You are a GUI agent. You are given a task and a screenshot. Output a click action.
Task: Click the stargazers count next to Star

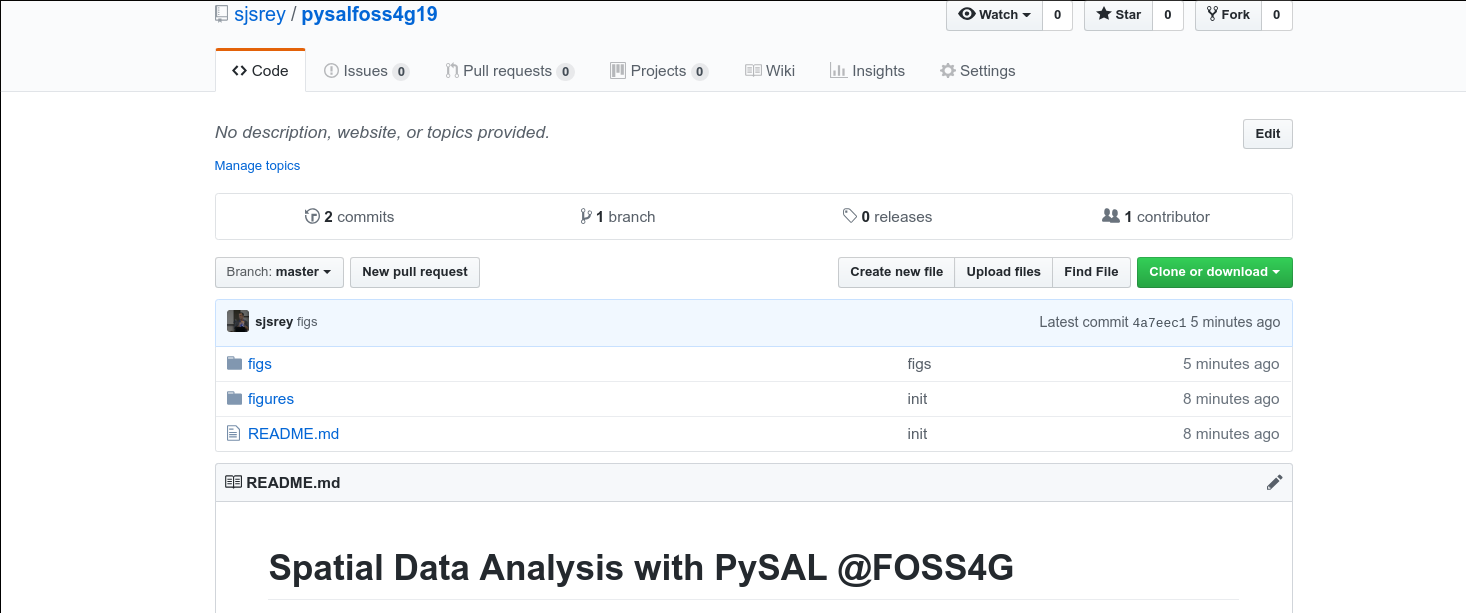pos(1167,15)
